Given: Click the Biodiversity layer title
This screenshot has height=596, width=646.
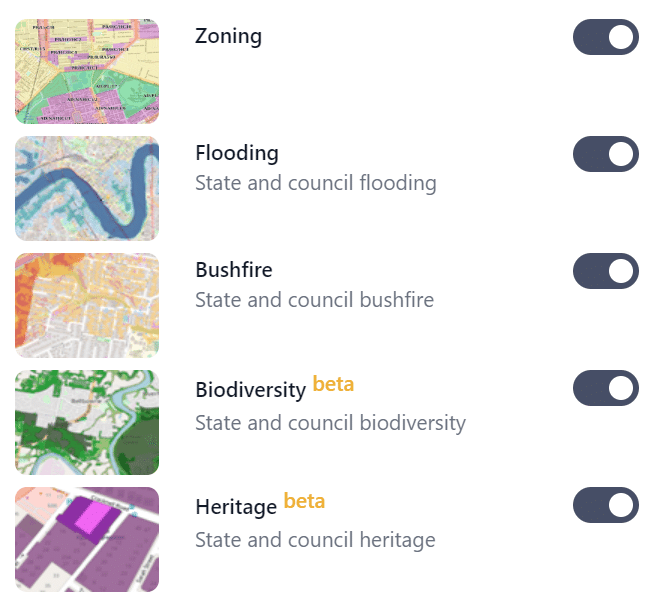Looking at the screenshot, I should (250, 390).
